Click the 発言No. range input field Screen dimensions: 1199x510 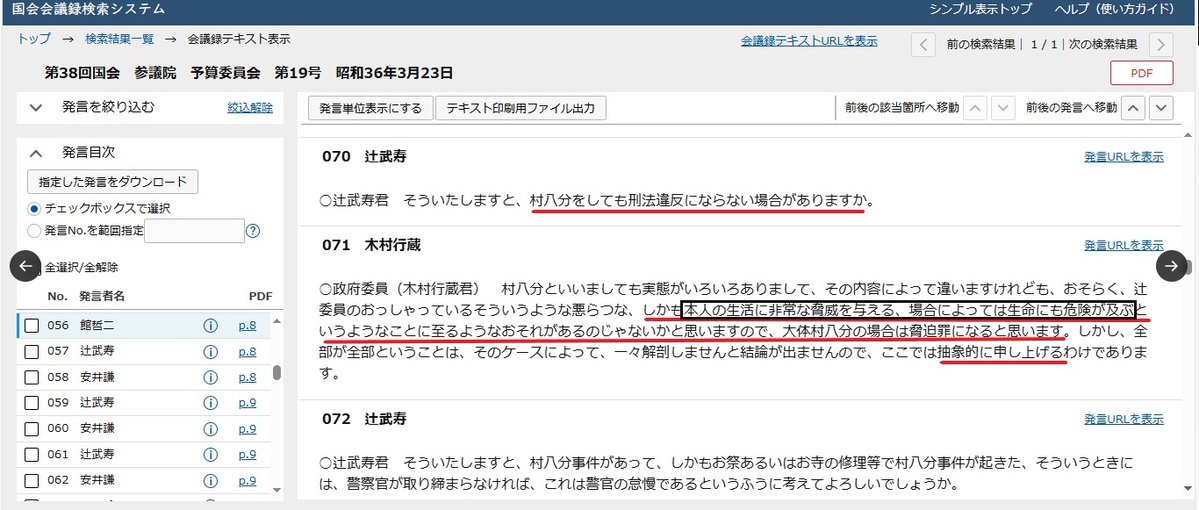194,231
